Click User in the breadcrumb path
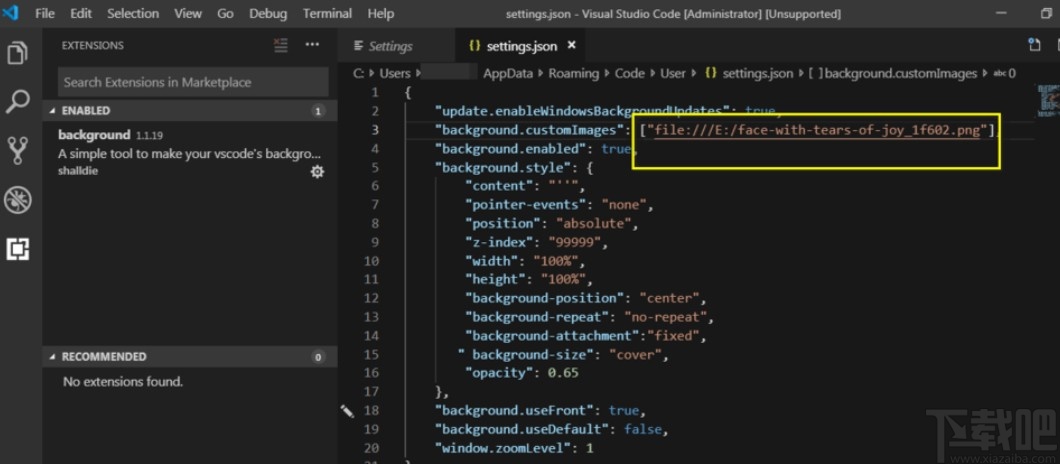Image resolution: width=1060 pixels, height=464 pixels. click(673, 73)
